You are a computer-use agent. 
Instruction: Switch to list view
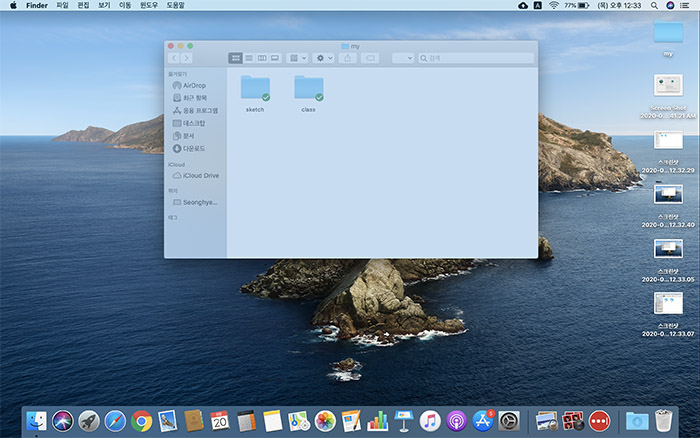(249, 58)
